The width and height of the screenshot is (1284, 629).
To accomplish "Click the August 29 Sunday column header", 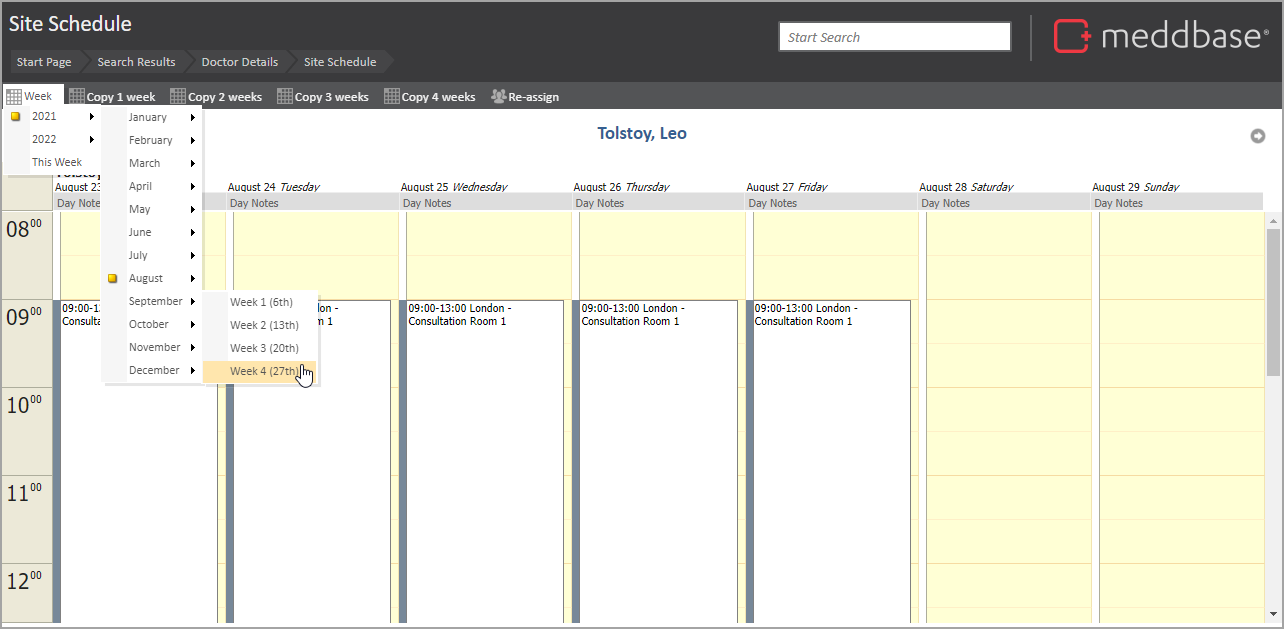I will pos(1135,187).
